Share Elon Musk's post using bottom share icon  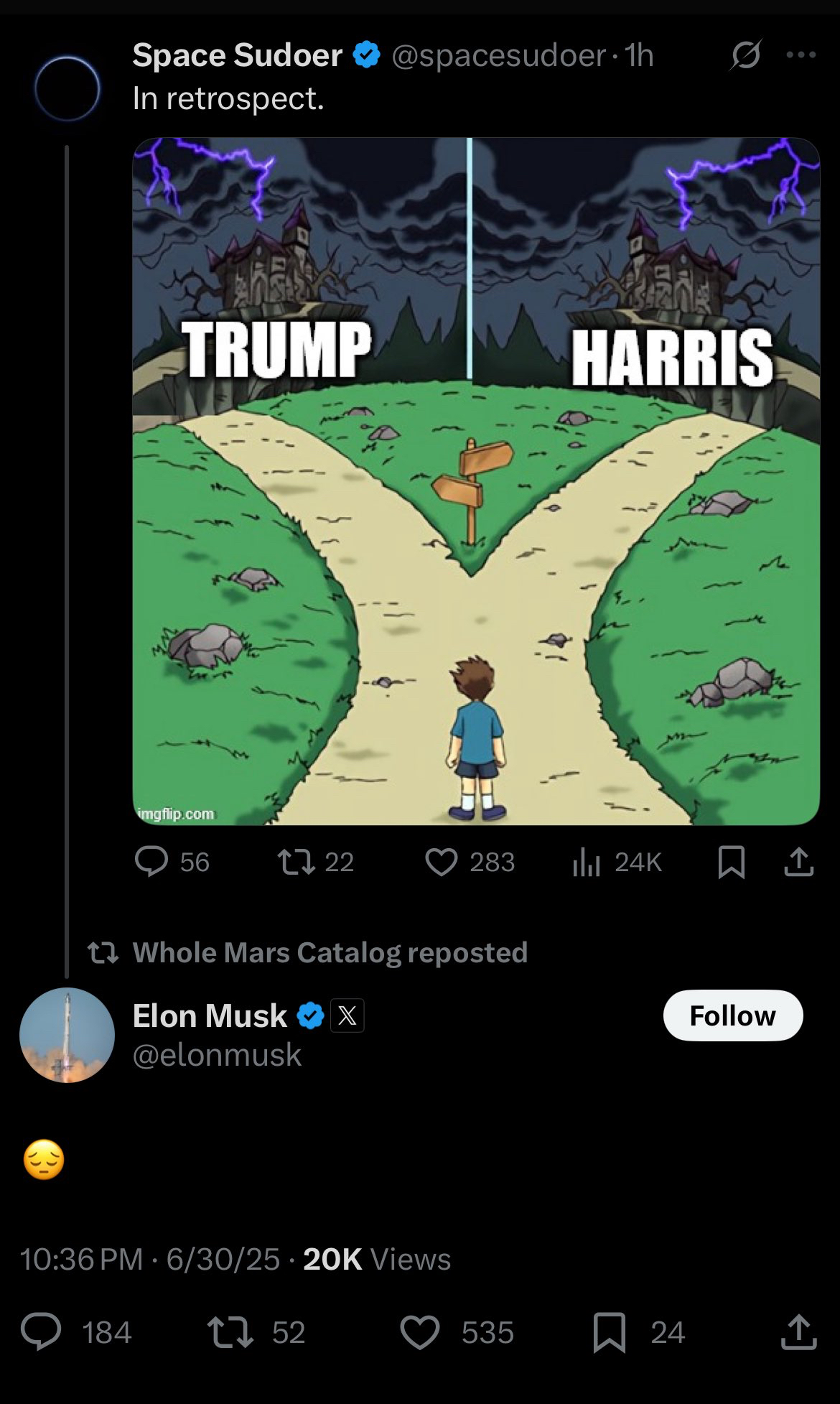pos(798,1331)
